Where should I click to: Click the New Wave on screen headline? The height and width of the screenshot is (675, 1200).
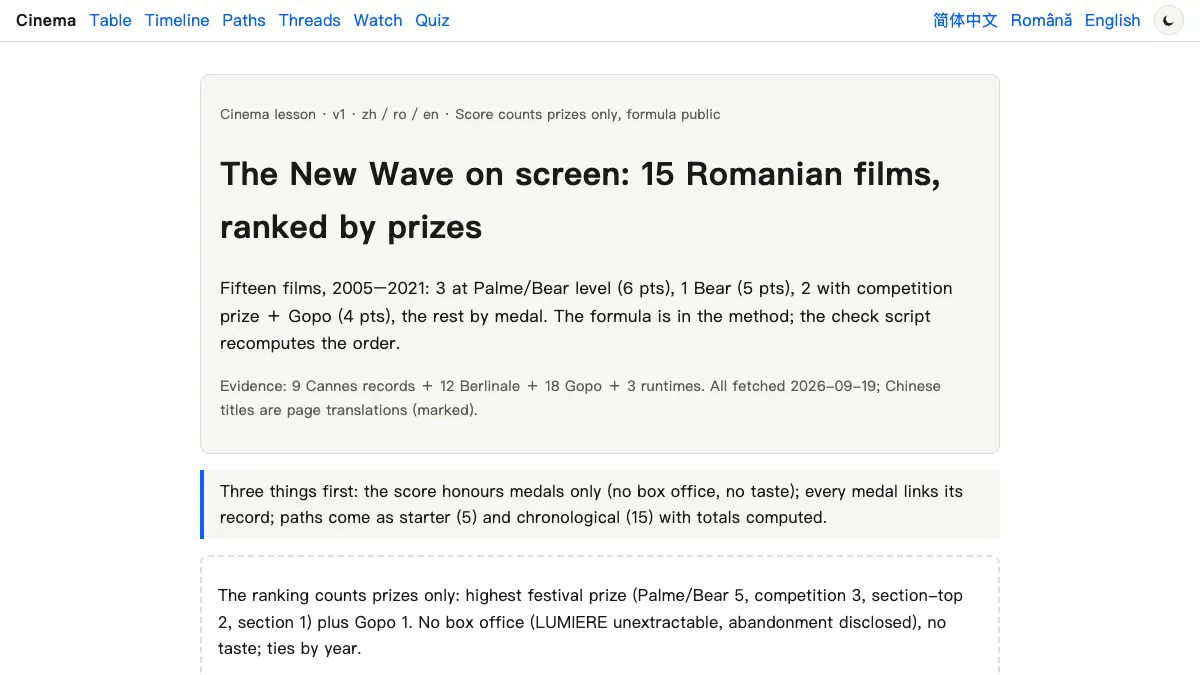click(580, 200)
